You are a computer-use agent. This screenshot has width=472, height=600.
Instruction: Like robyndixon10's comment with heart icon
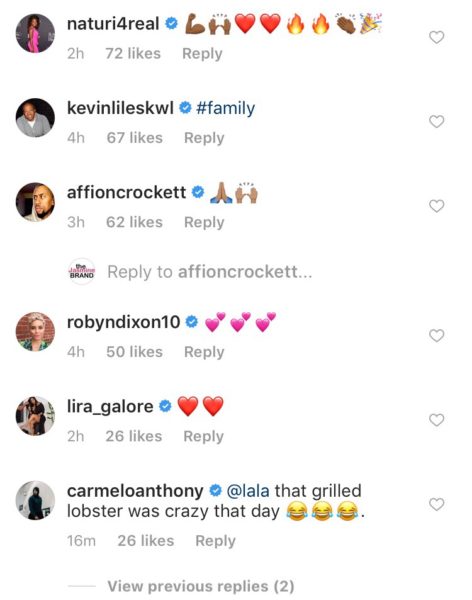[436, 336]
